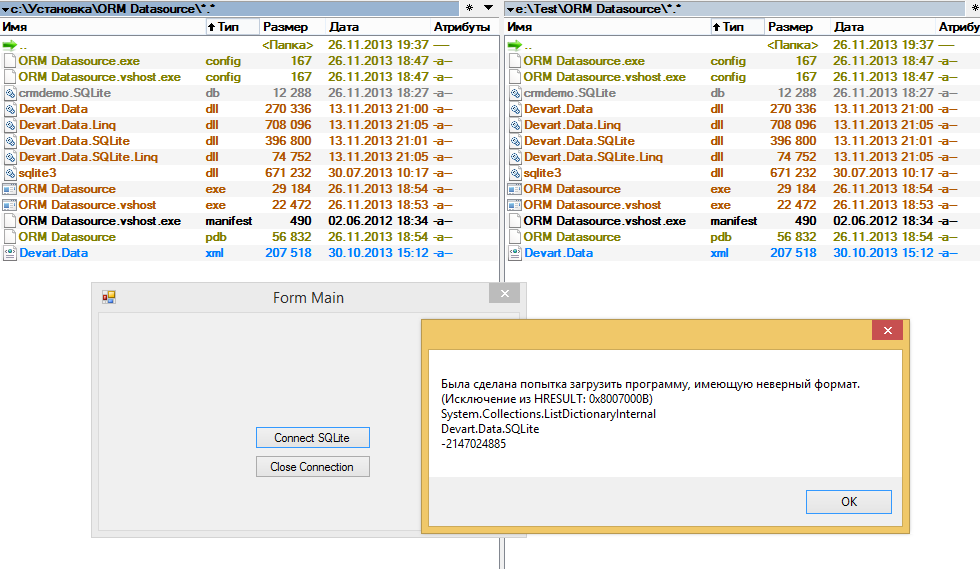
Task: Click the ORM Datasource.exe config icon in left panel
Action: click(x=10, y=61)
